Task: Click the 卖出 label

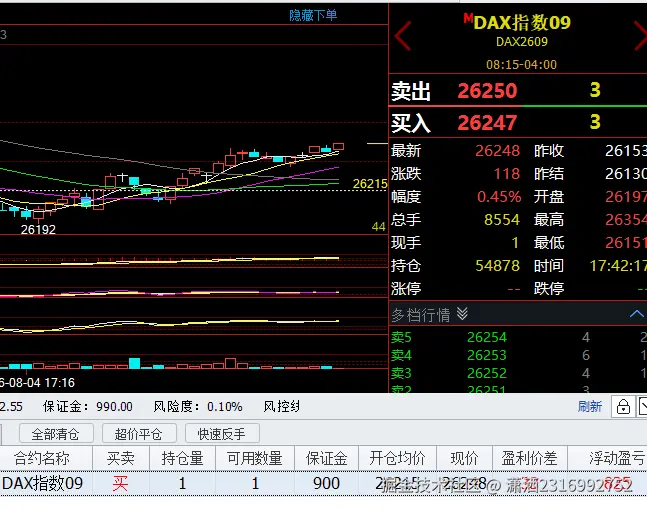Action: [411, 91]
